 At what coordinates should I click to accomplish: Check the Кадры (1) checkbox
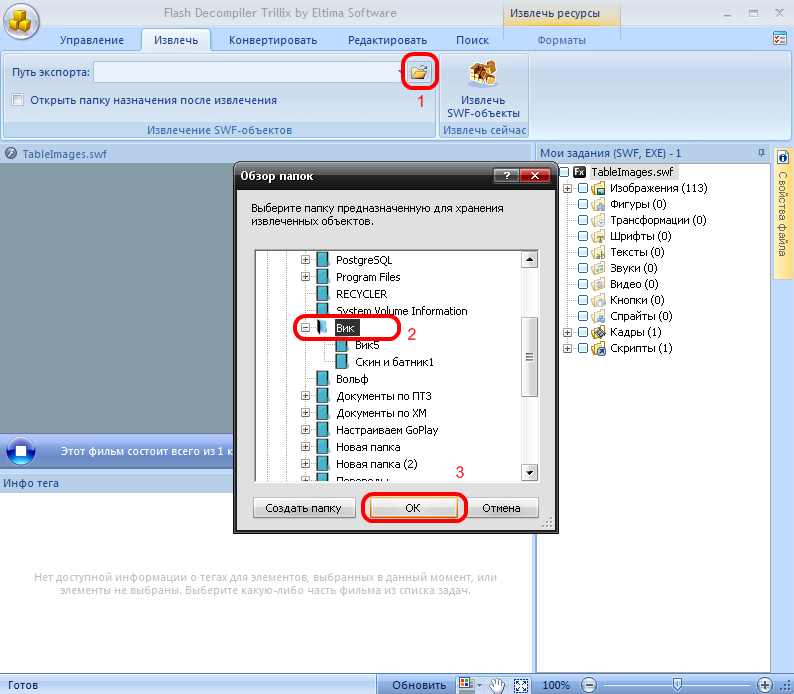click(583, 333)
